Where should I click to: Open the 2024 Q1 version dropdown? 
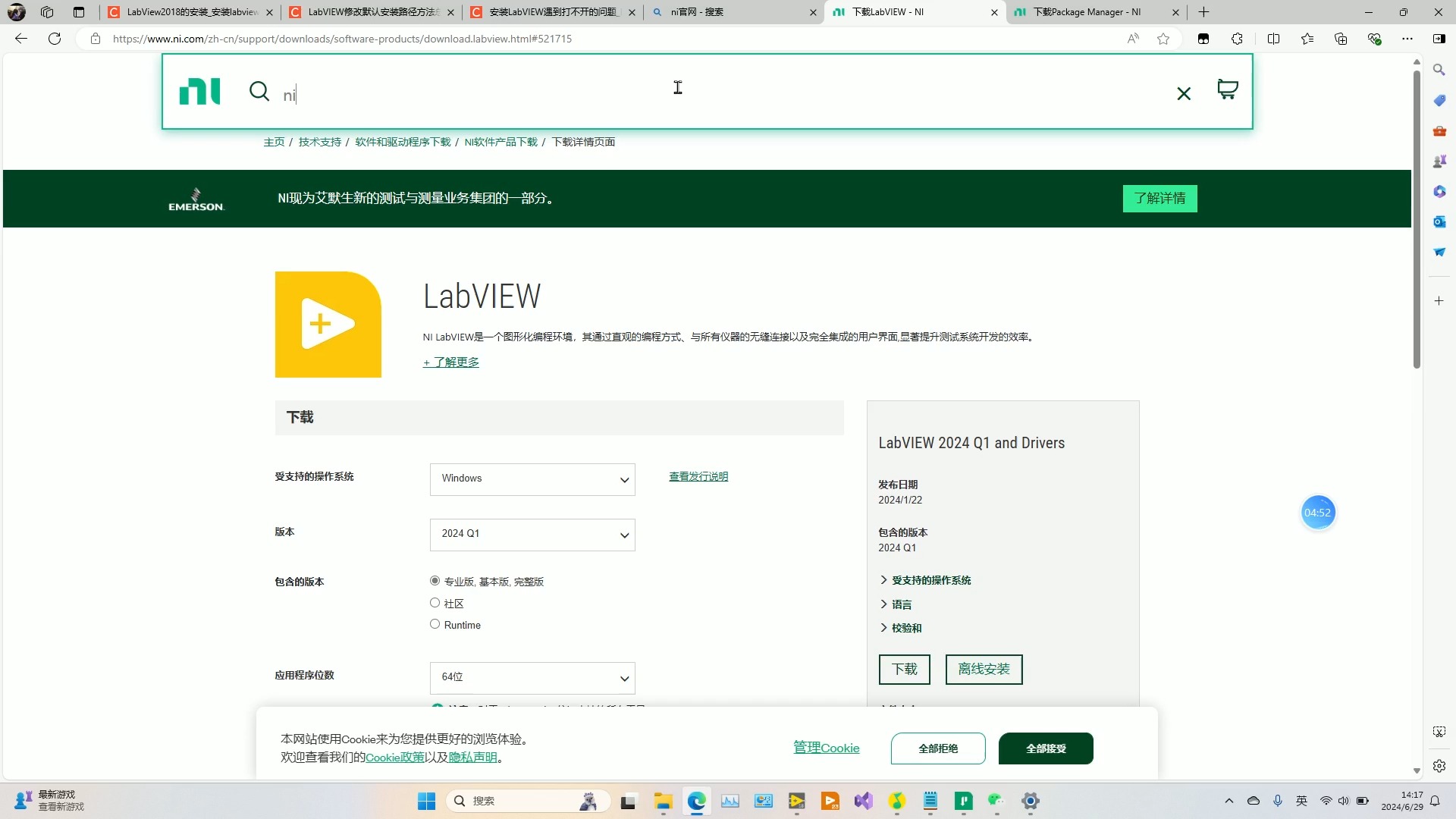[x=532, y=535]
